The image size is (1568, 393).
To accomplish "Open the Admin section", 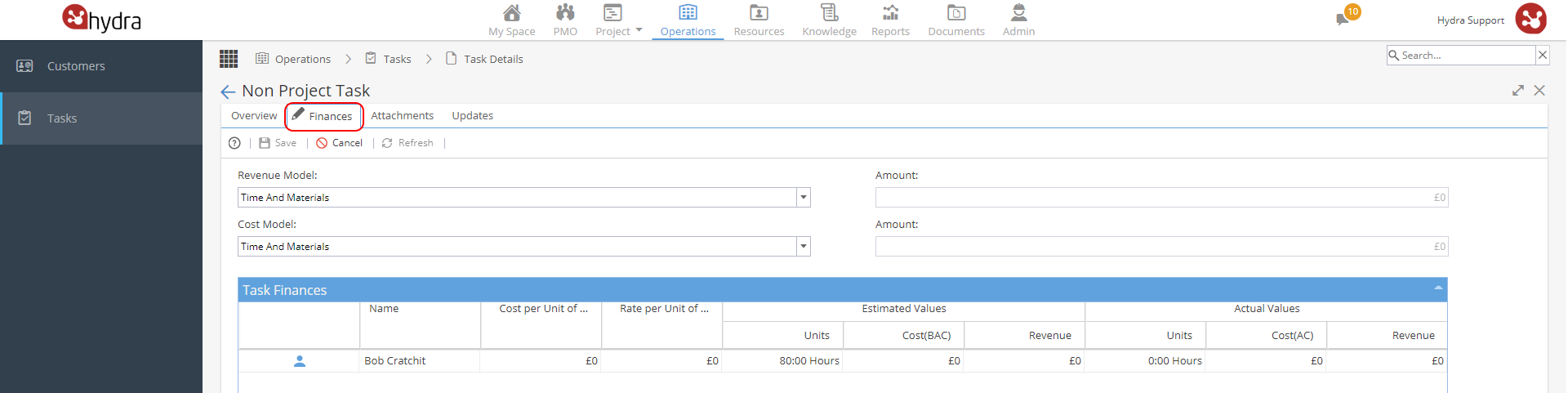I will point(1018,20).
